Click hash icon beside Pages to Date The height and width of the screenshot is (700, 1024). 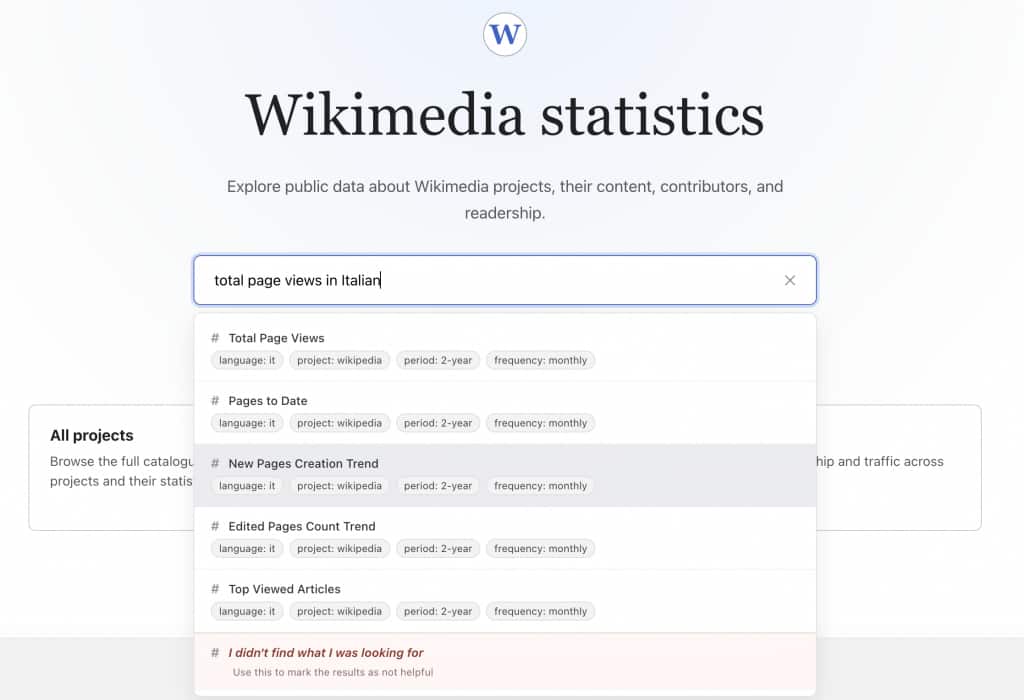tap(215, 400)
